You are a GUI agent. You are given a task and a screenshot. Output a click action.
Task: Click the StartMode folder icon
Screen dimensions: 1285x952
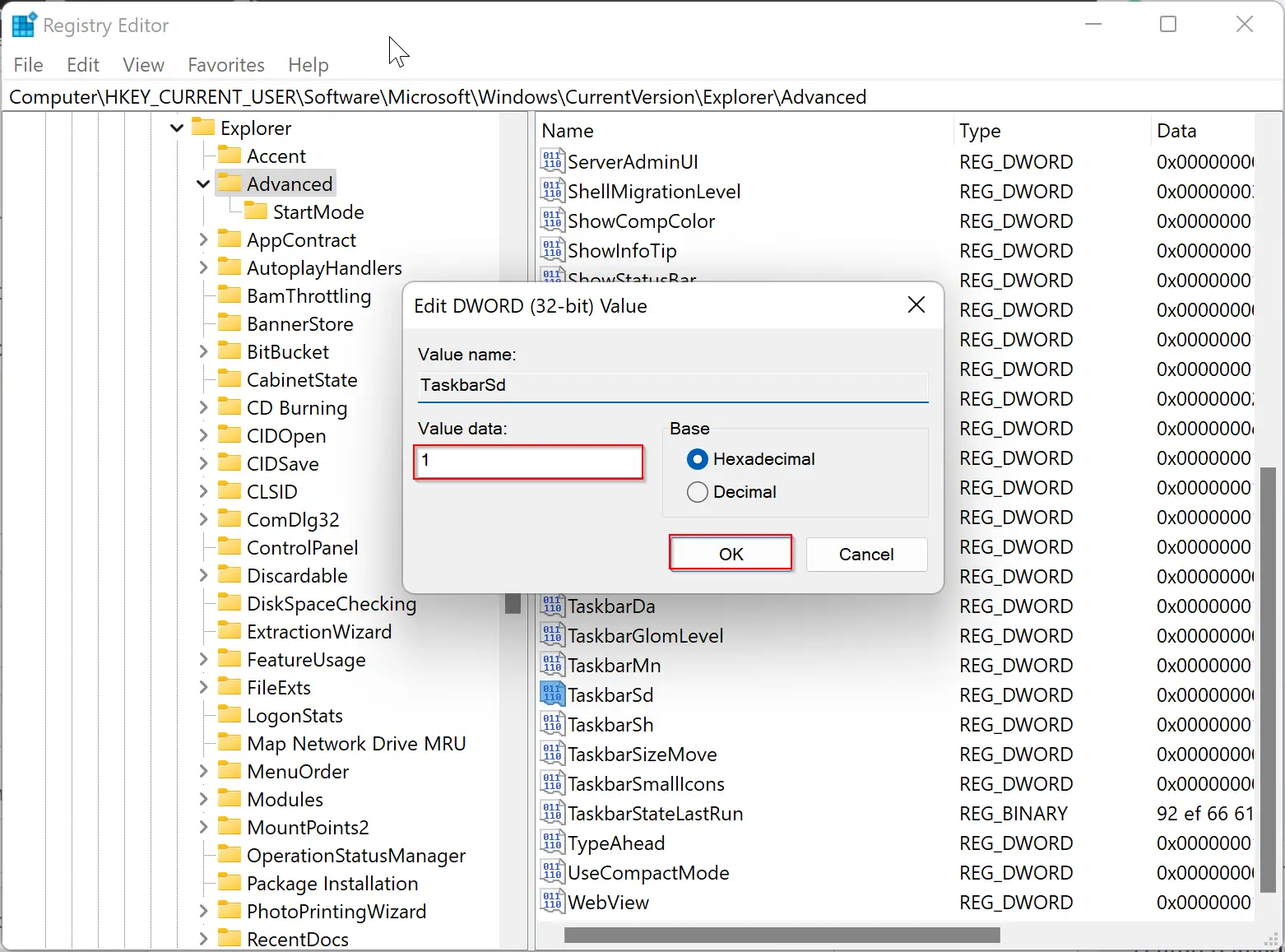[x=256, y=211]
